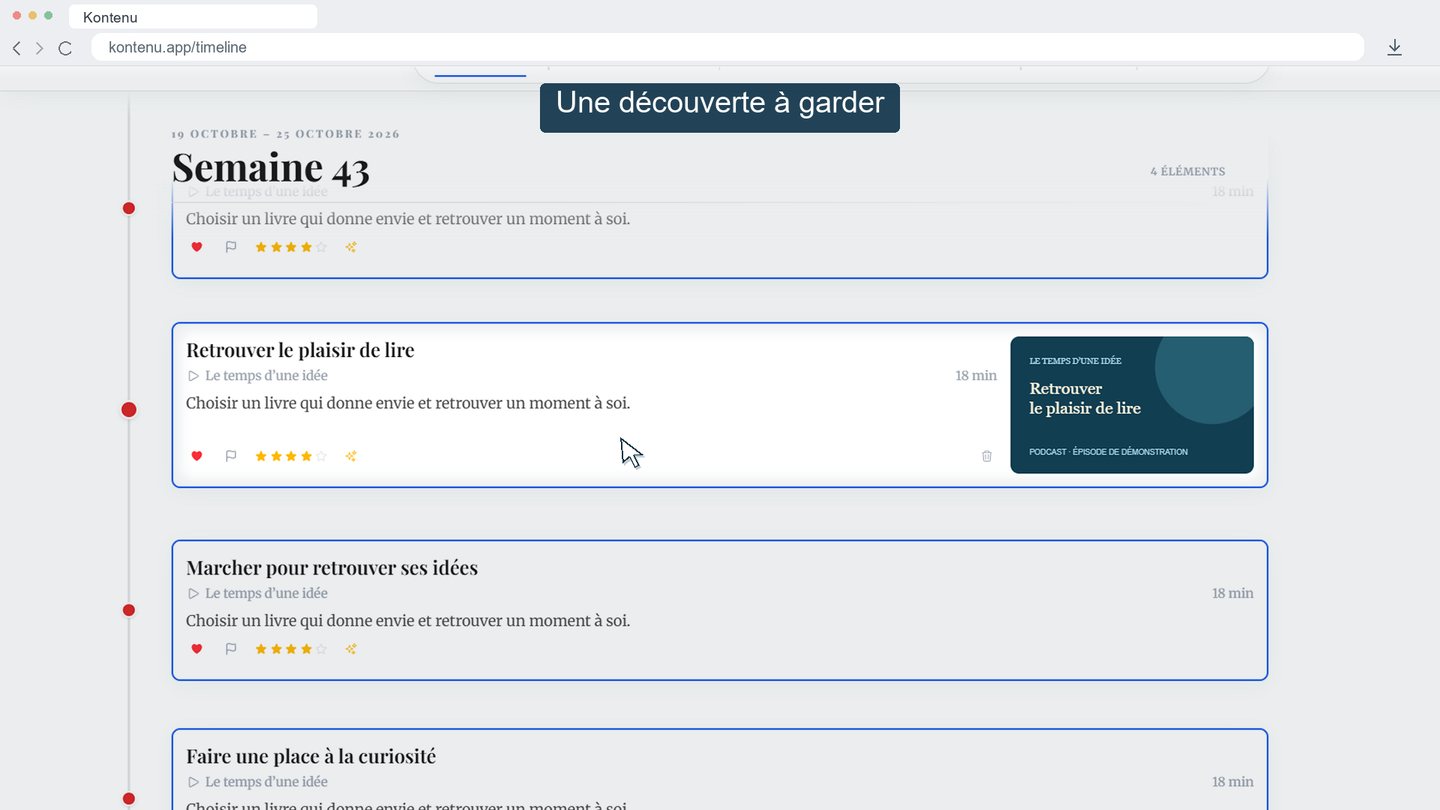This screenshot has height=810, width=1440.
Task: Open card title Retrouver le plaisir de lire
Action: point(300,350)
